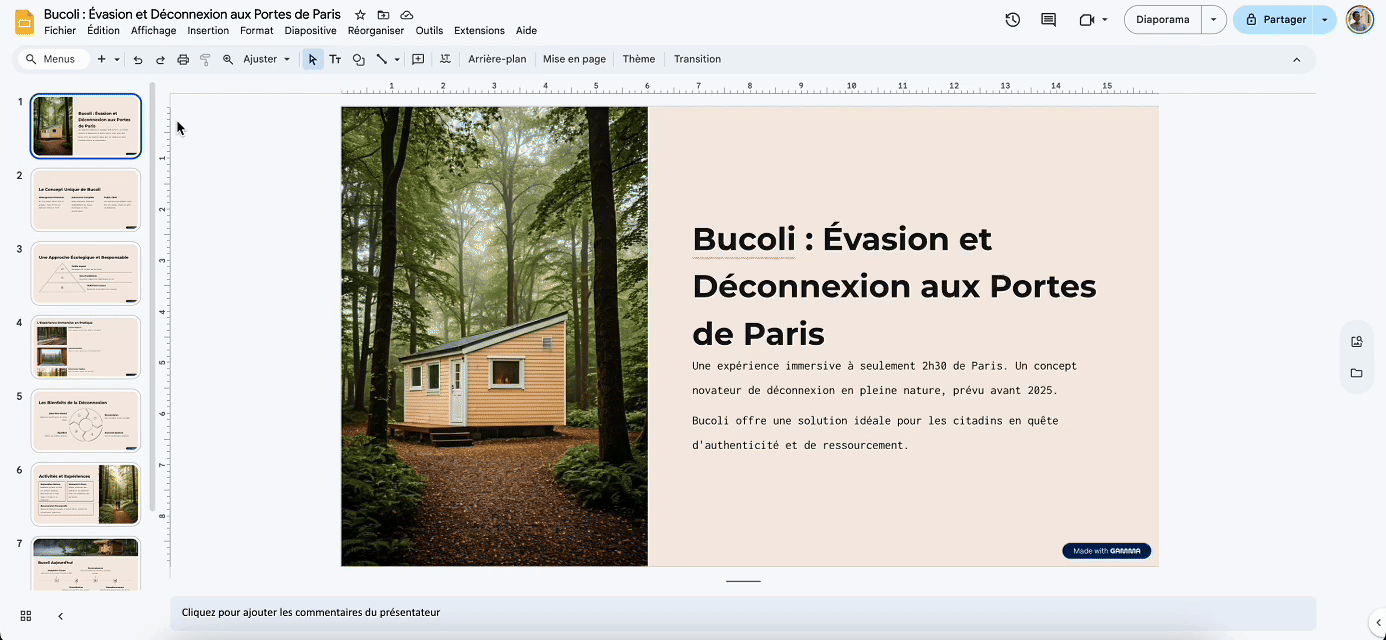Viewport: 1386px width, 640px height.
Task: Collapse the filmstrip with the left arrow
Action: tap(60, 616)
